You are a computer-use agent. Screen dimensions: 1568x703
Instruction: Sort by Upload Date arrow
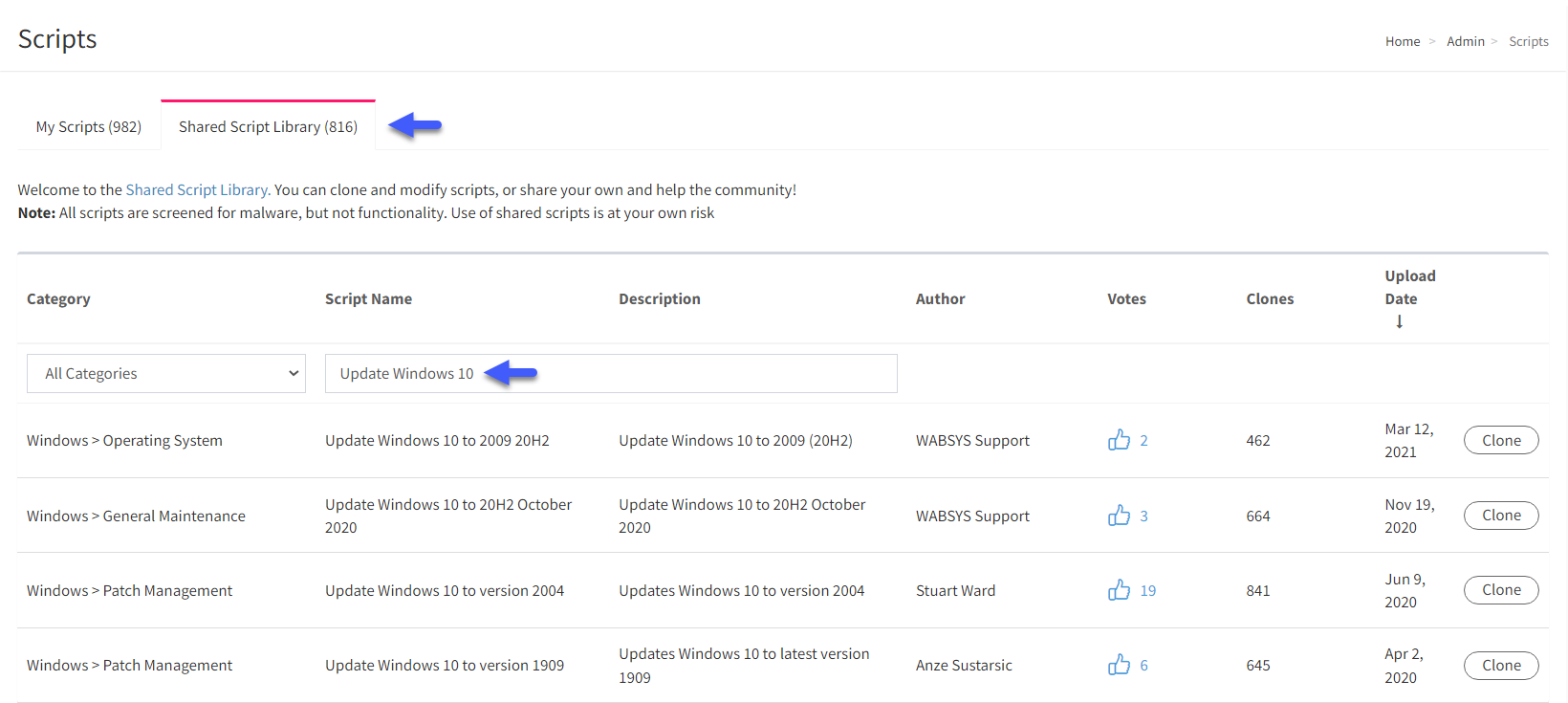click(x=1399, y=322)
